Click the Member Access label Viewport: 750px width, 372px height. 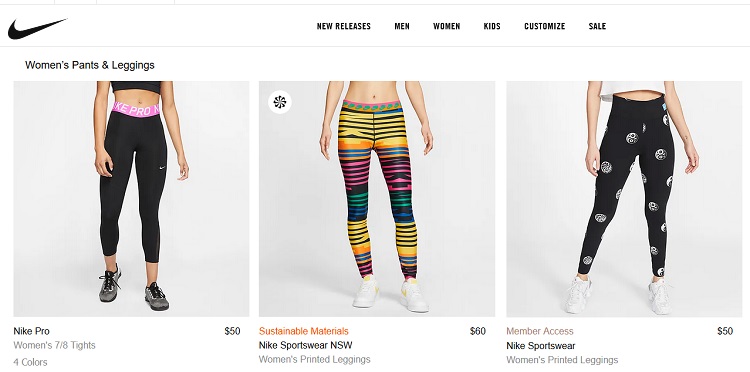[540, 331]
